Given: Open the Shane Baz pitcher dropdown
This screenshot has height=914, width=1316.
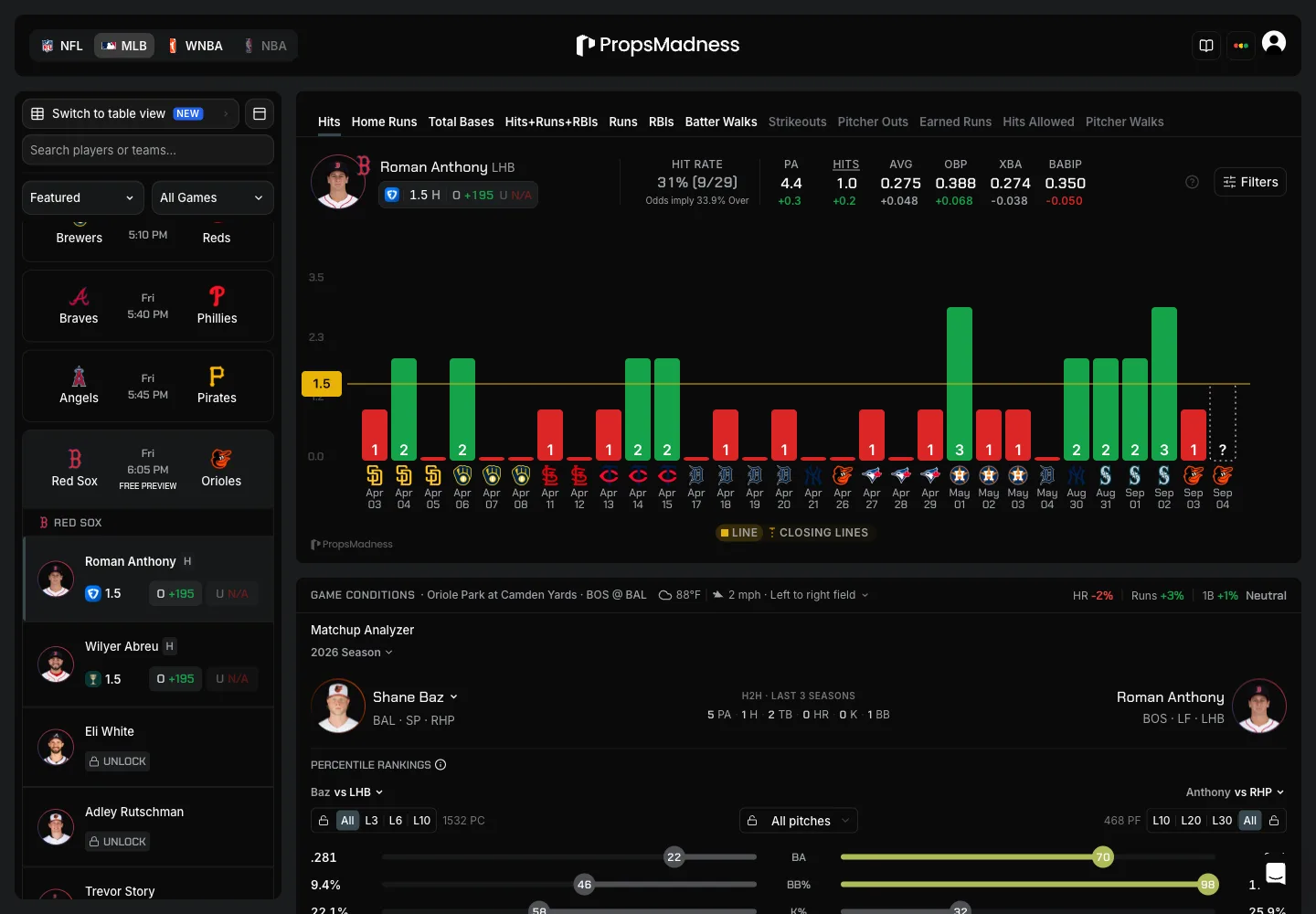Looking at the screenshot, I should [x=415, y=697].
